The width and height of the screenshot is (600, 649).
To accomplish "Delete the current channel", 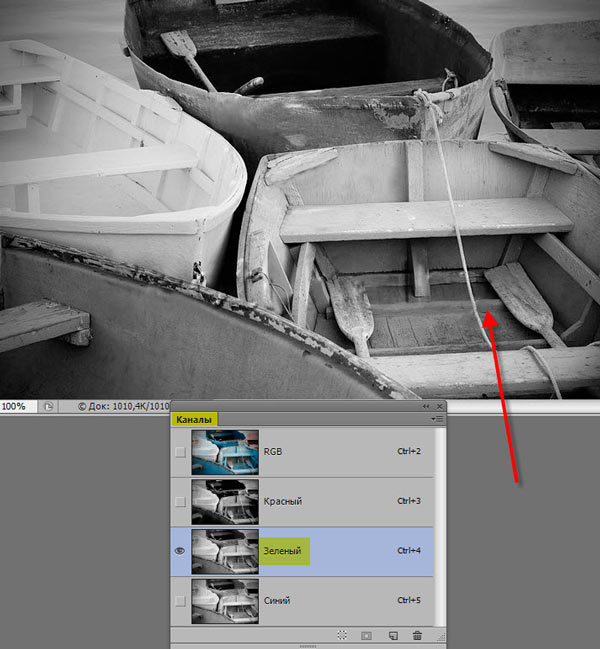I will [417, 635].
